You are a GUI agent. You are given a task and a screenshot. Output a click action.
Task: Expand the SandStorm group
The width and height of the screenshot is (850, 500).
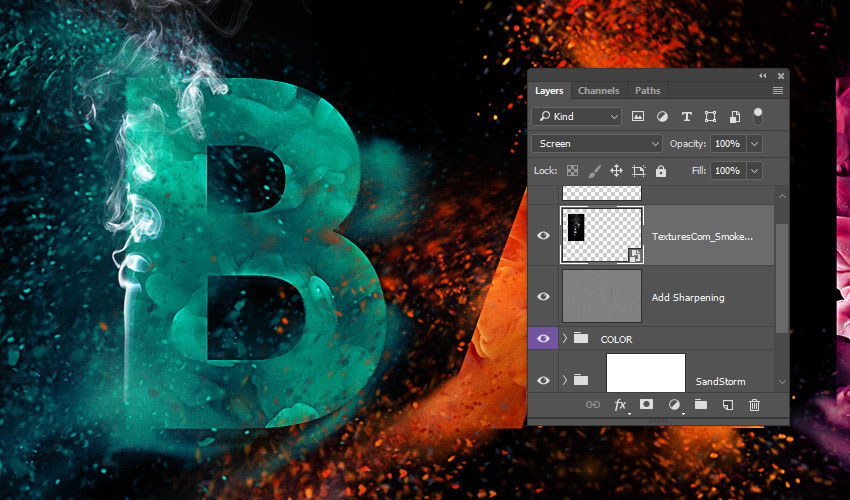pos(565,380)
